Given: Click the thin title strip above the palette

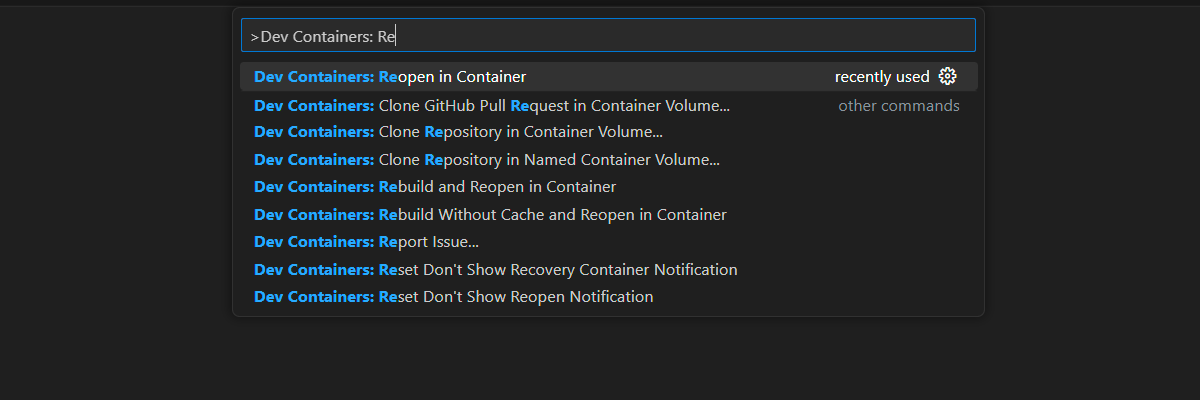Looking at the screenshot, I should click(x=600, y=3).
